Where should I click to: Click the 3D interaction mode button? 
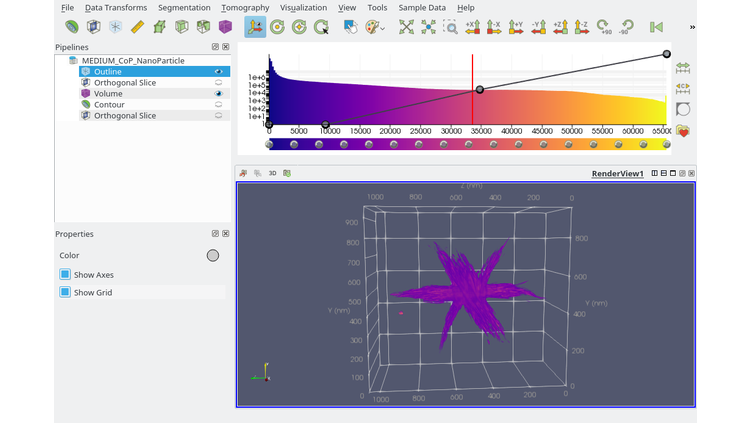pos(272,173)
